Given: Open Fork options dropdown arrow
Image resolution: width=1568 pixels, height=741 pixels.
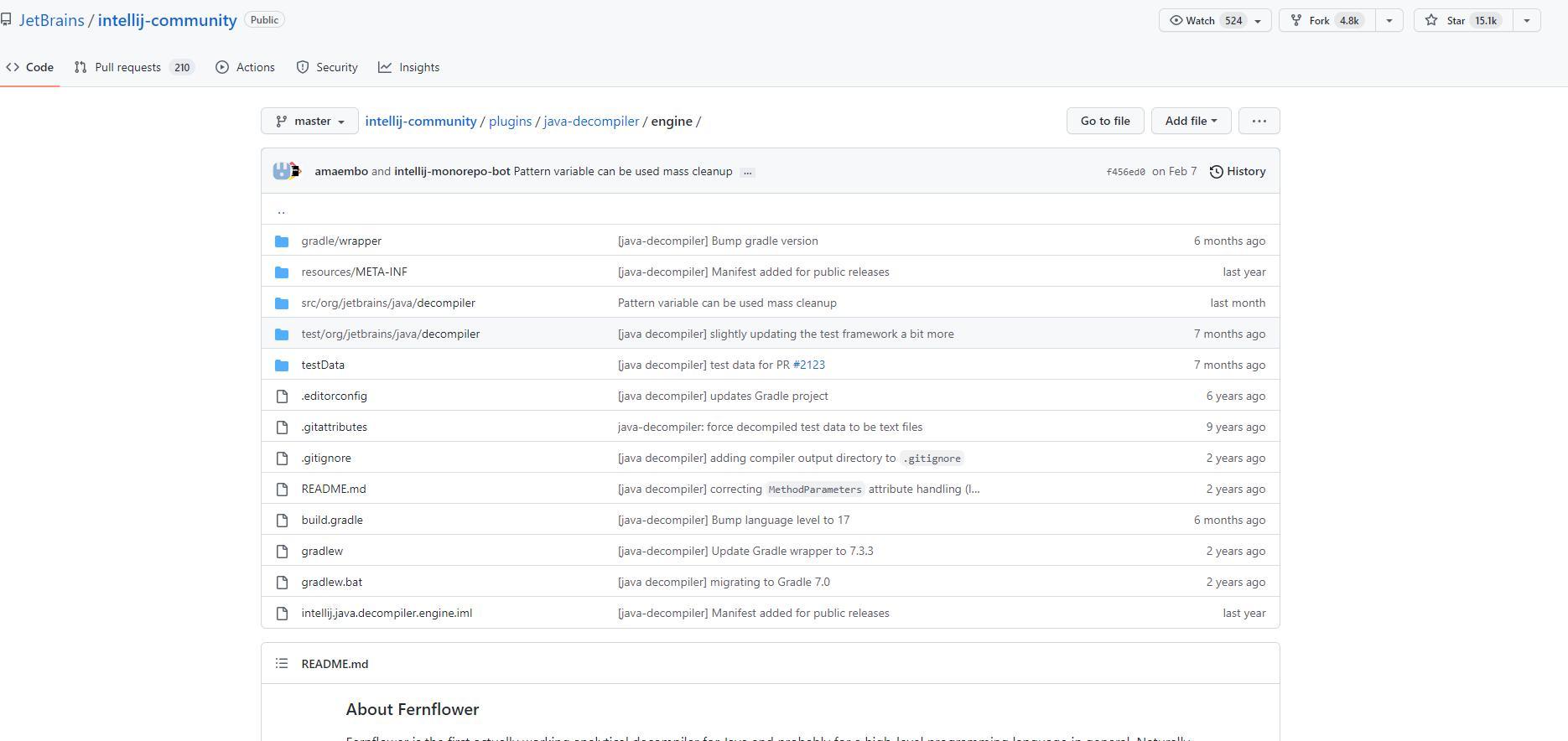Looking at the screenshot, I should pyautogui.click(x=1389, y=20).
